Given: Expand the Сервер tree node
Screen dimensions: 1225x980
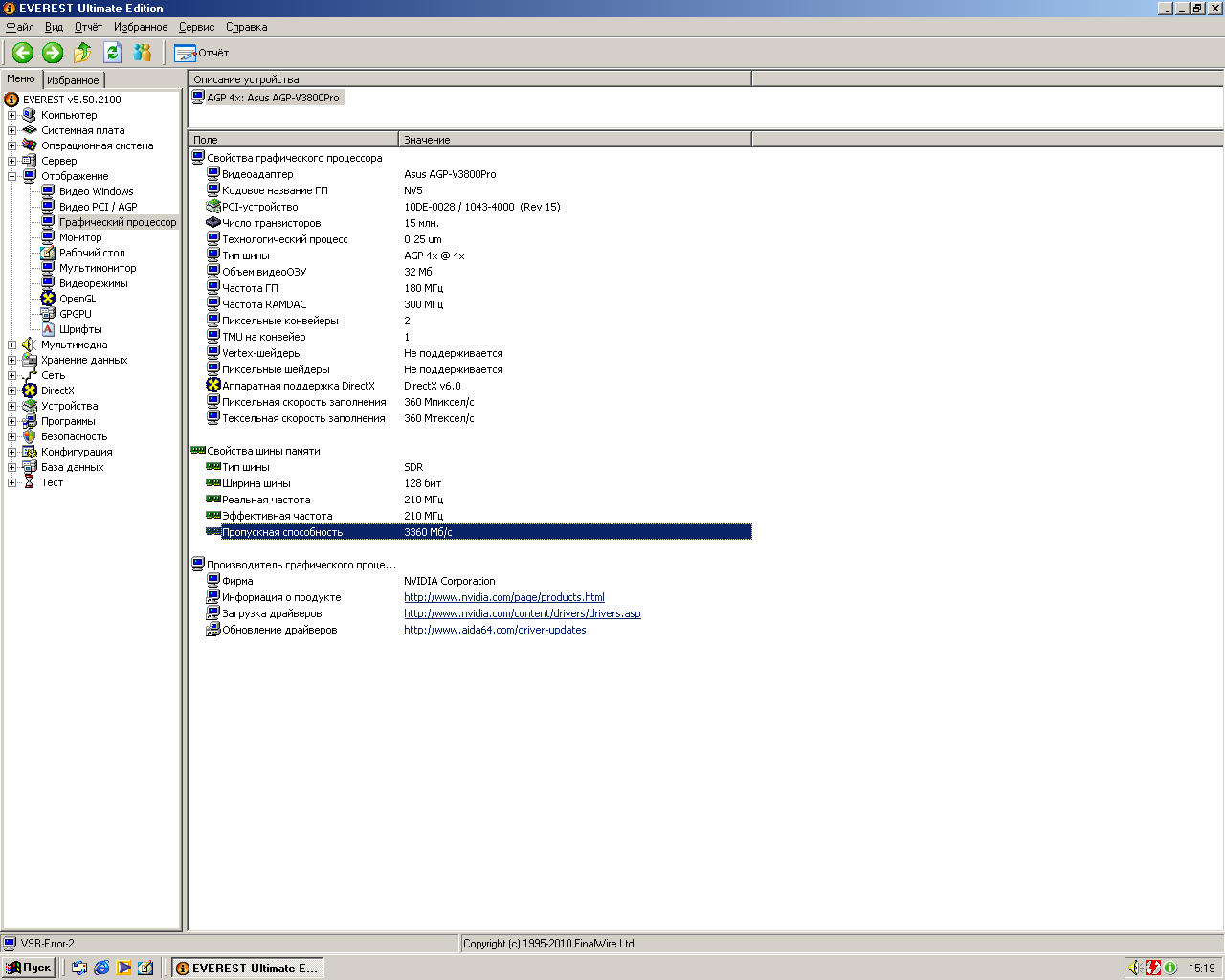Looking at the screenshot, I should pos(11,161).
